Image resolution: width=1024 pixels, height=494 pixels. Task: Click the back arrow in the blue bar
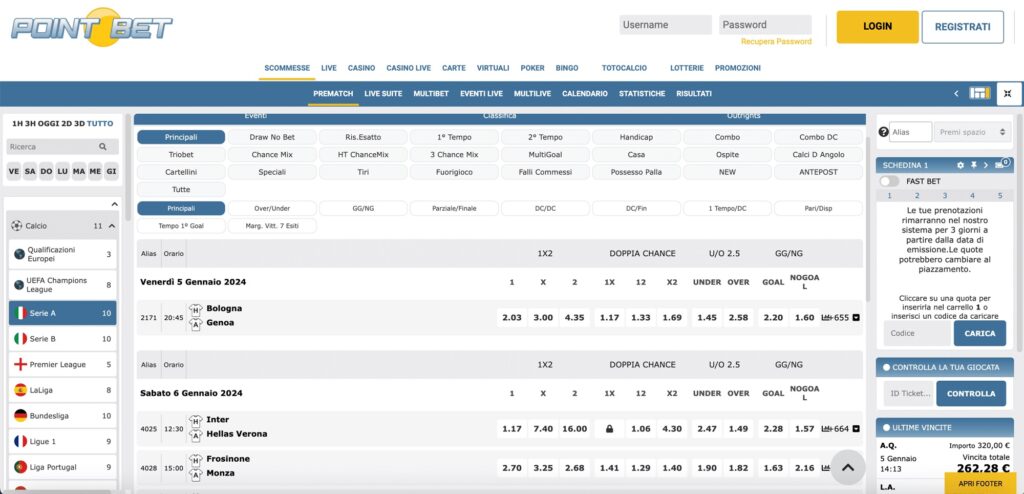(x=956, y=93)
